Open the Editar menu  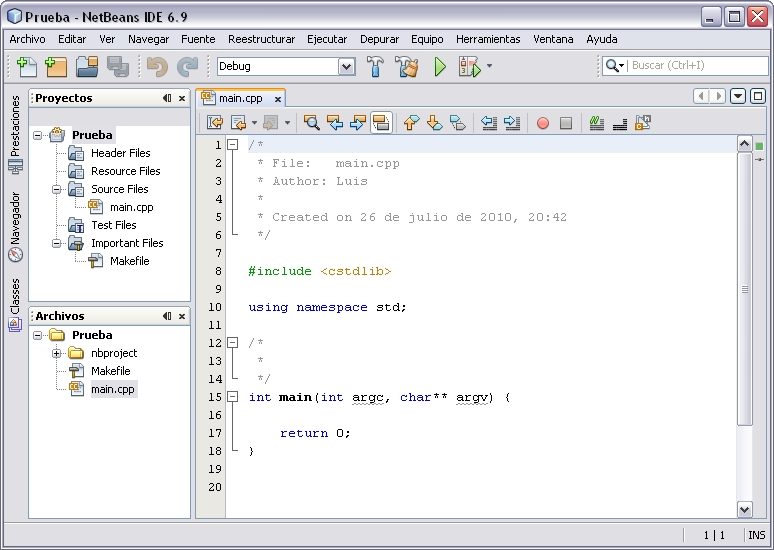(x=72, y=39)
